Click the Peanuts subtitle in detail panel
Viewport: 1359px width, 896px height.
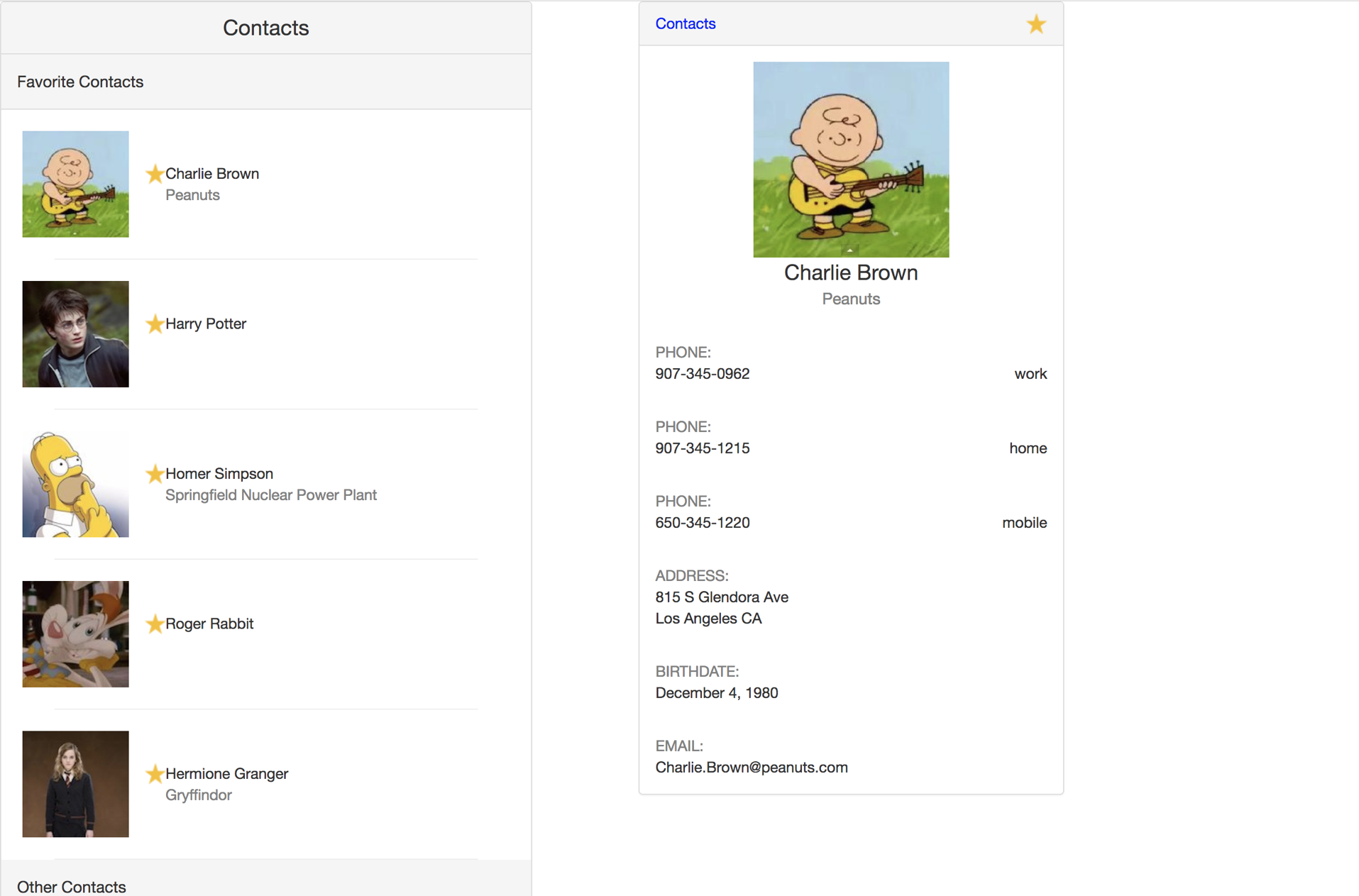pos(851,299)
